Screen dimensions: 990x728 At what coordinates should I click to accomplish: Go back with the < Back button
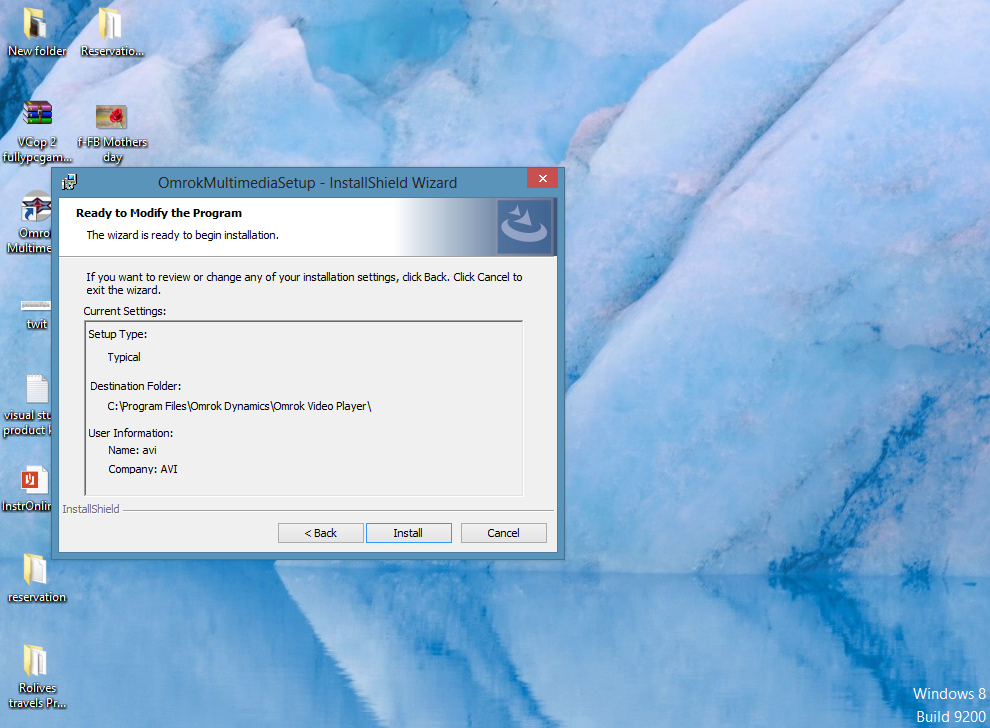pyautogui.click(x=321, y=533)
